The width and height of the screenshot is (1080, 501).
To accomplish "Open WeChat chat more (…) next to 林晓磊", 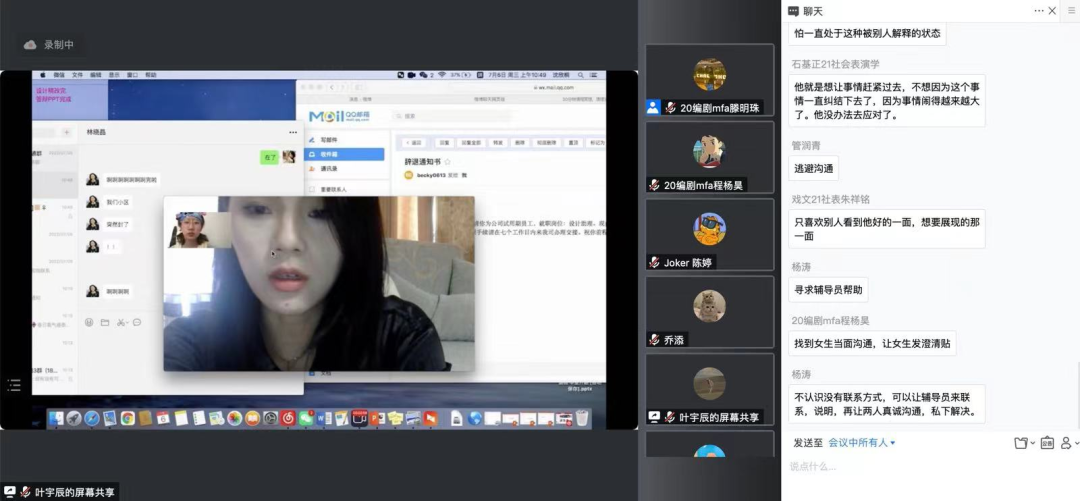I will coord(293,132).
